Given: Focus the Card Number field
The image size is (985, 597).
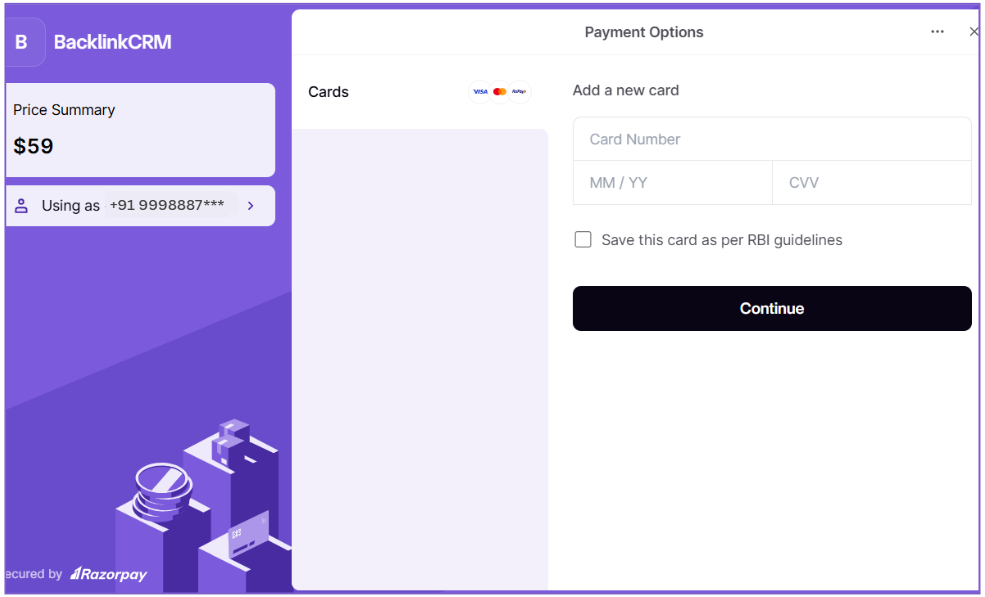Looking at the screenshot, I should (x=771, y=139).
